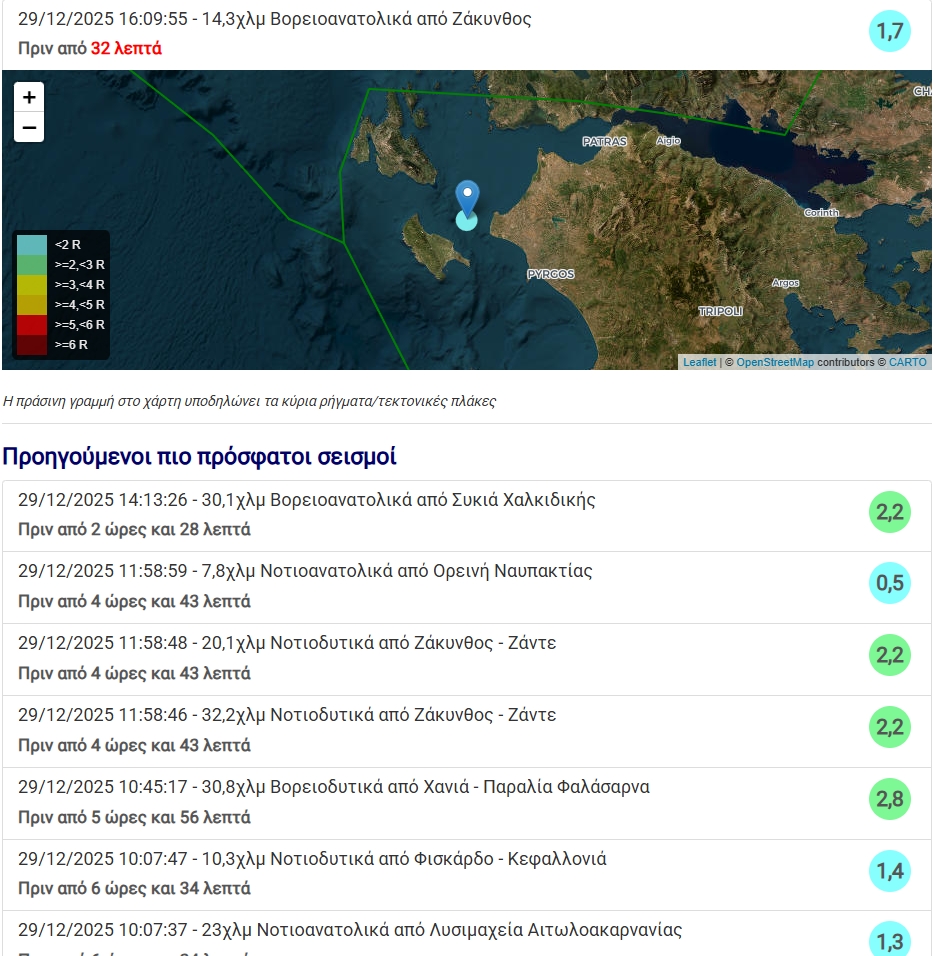Screen dimensions: 933x956
Task: Click the 0,5 magnitude badge
Action: pos(889,584)
